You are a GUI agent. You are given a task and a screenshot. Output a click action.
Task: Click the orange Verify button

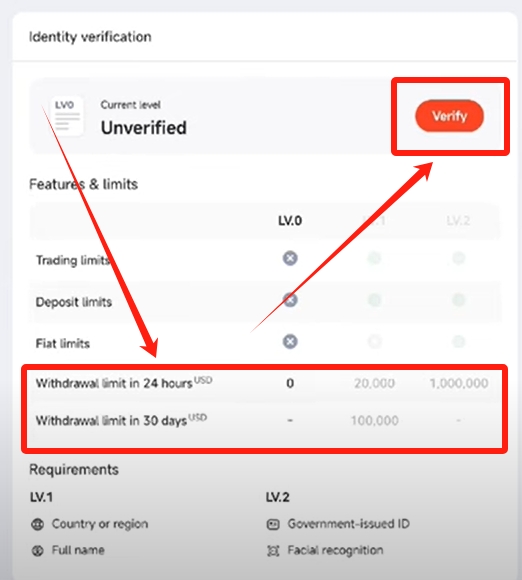(x=449, y=116)
